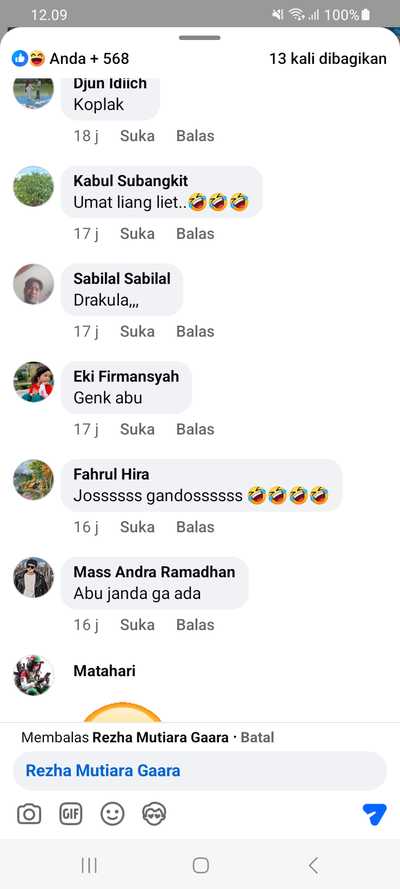Open the GIF picker
Screen dimensions: 400x889
pos(71,815)
